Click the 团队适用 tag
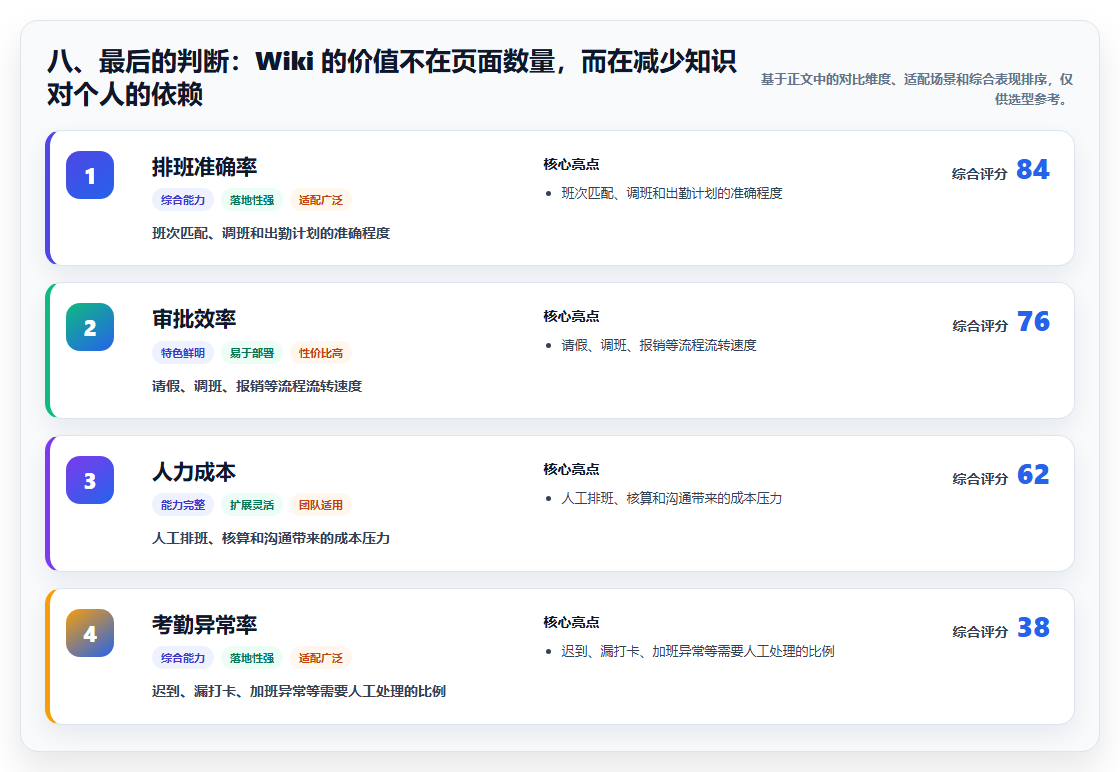 click(321, 505)
